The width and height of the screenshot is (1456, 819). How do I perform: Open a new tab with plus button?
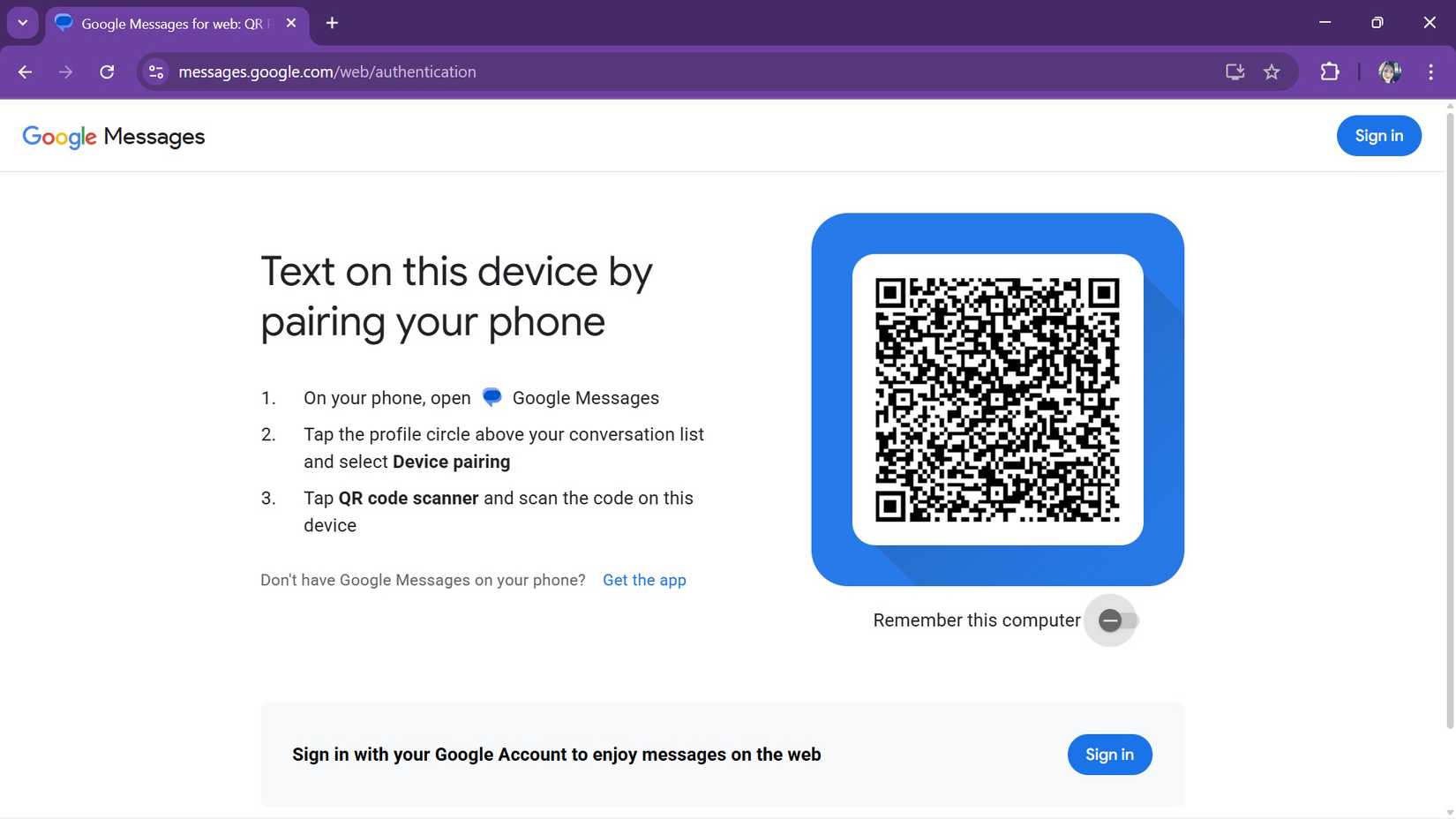click(x=332, y=23)
